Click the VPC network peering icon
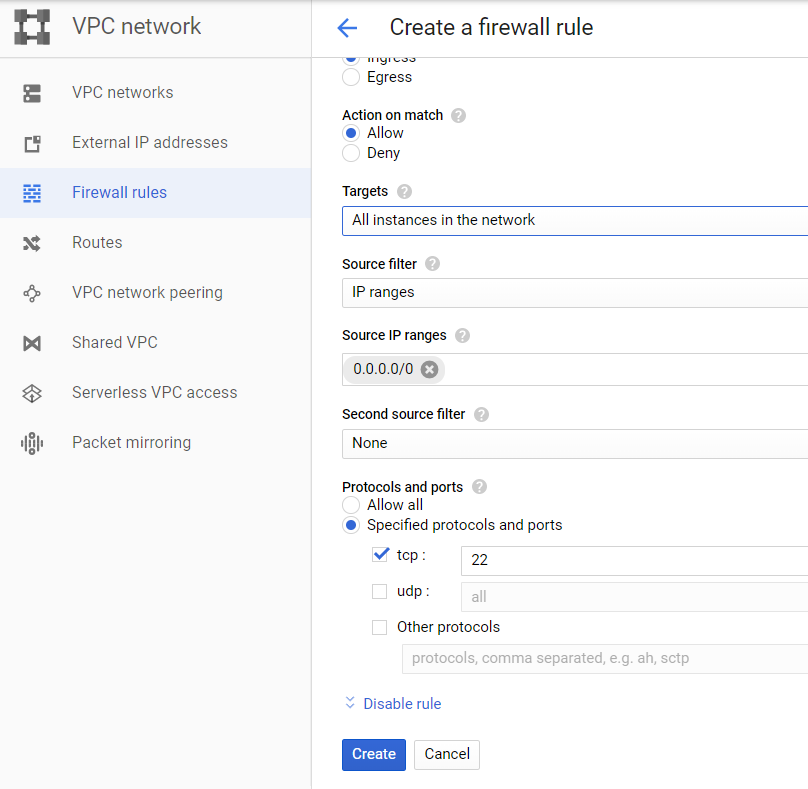This screenshot has height=789, width=808. tap(32, 293)
